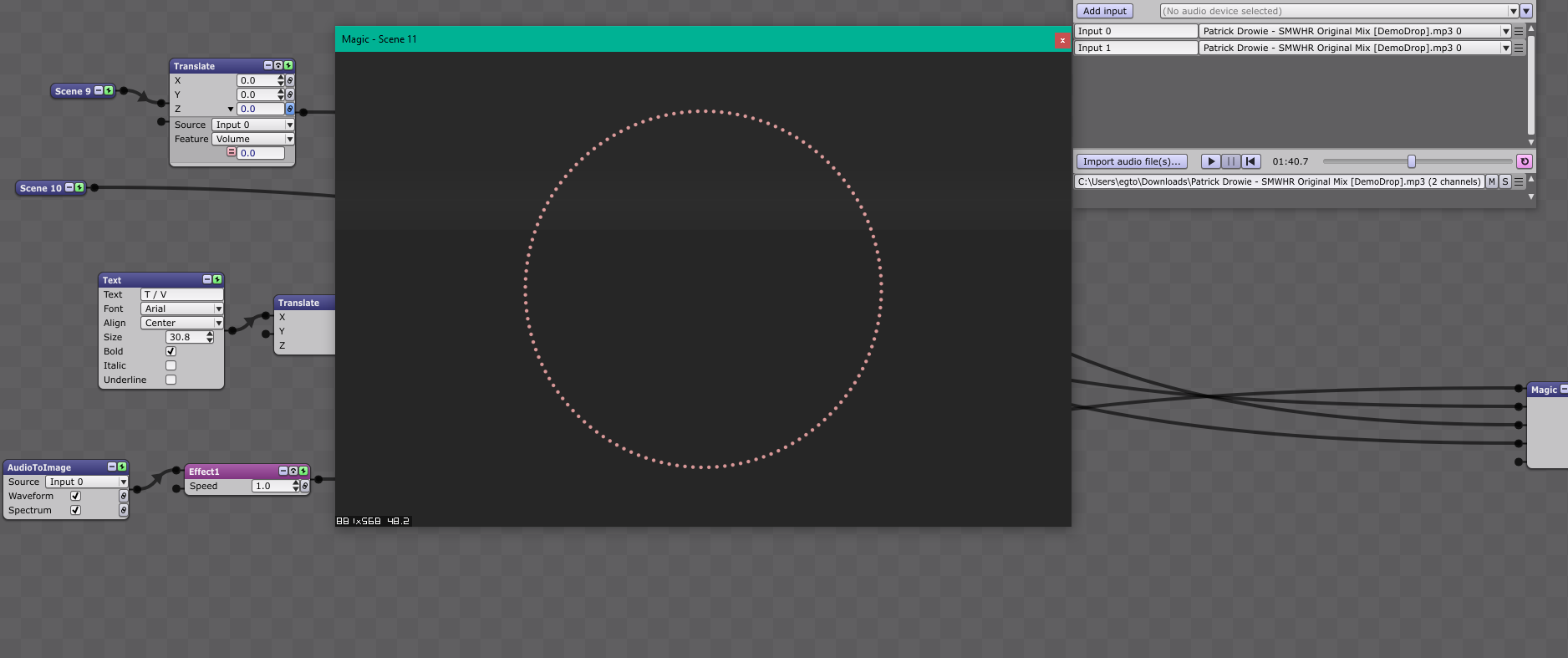Collapse the Scene 10 module
Image resolution: width=1568 pixels, height=658 pixels.
69,187
